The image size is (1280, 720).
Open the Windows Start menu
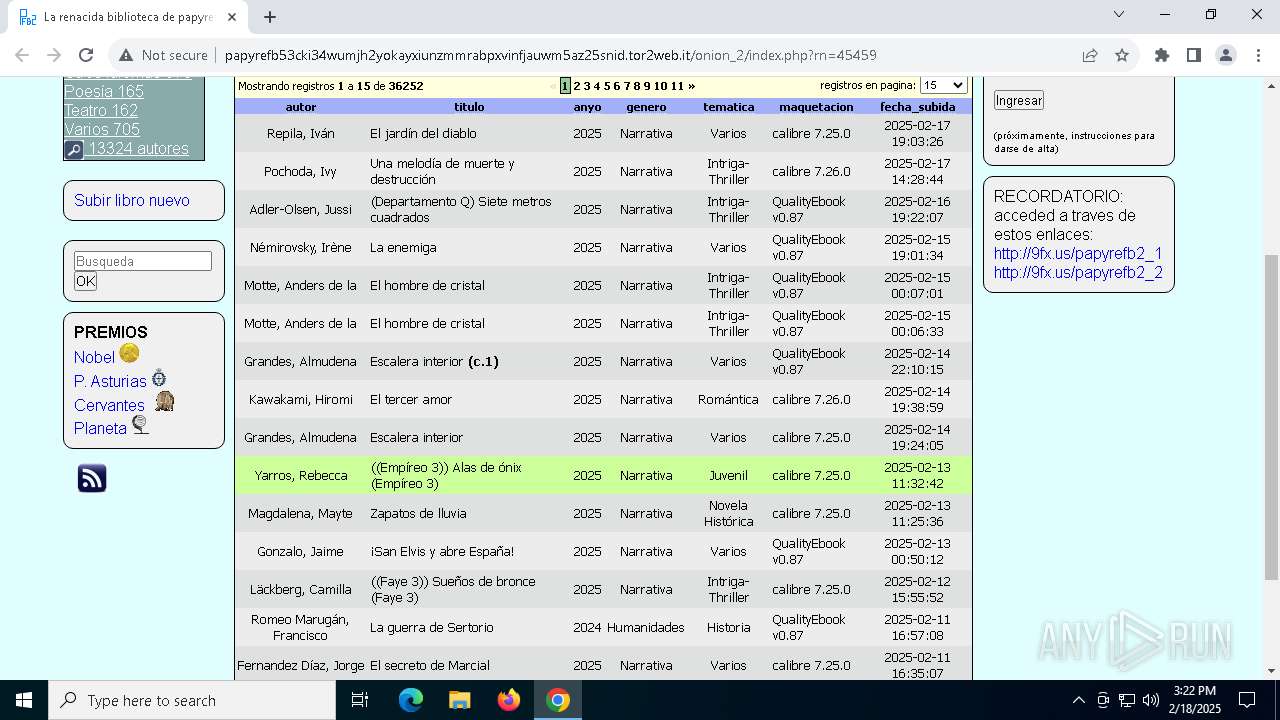pos(24,700)
